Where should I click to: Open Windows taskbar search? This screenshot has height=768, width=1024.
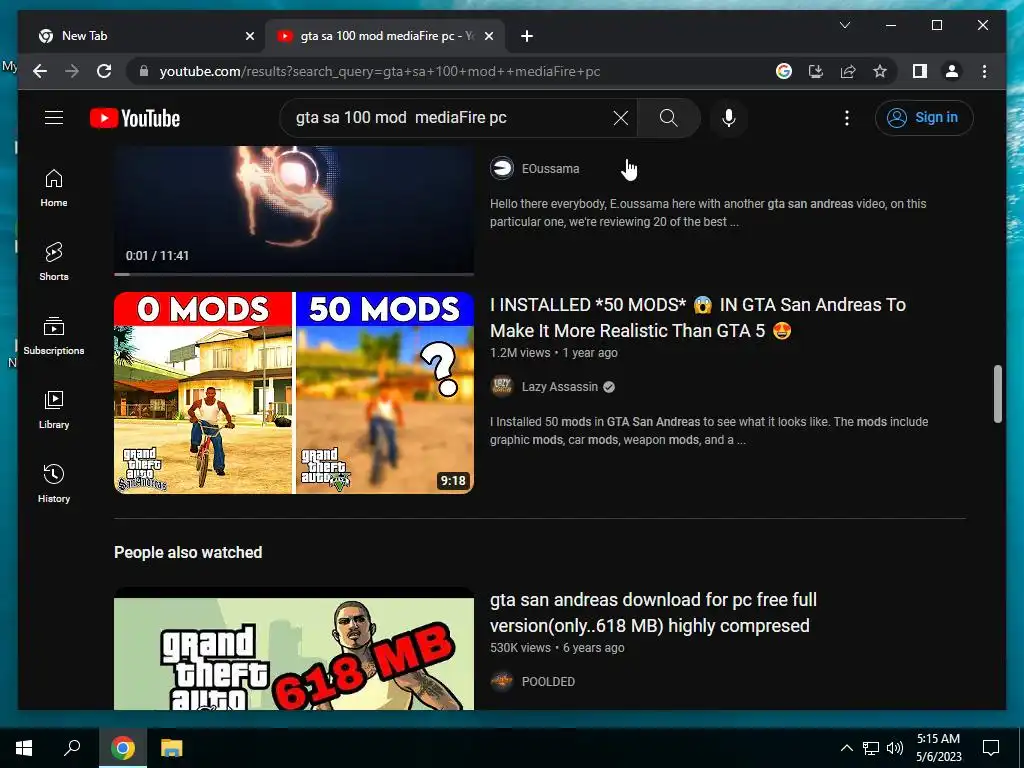tap(72, 748)
